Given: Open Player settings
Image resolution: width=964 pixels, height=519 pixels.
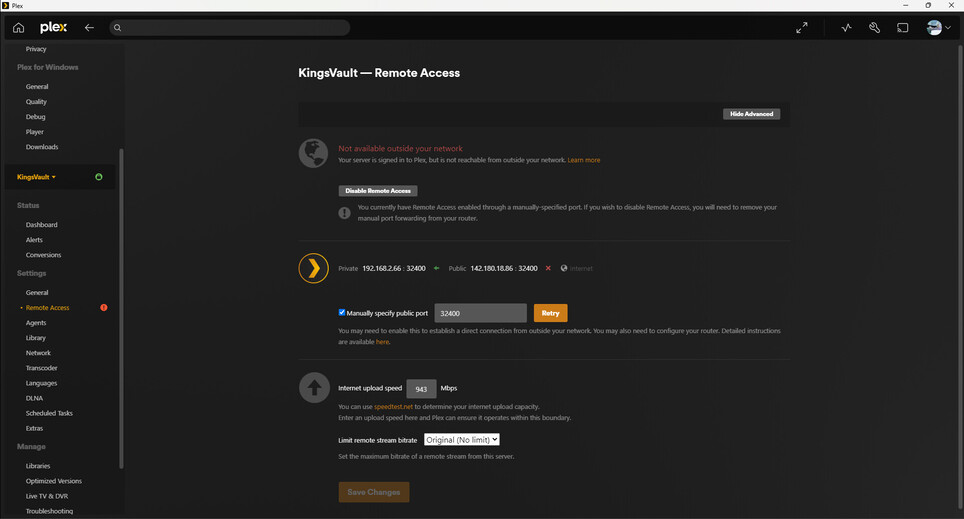Looking at the screenshot, I should (34, 132).
